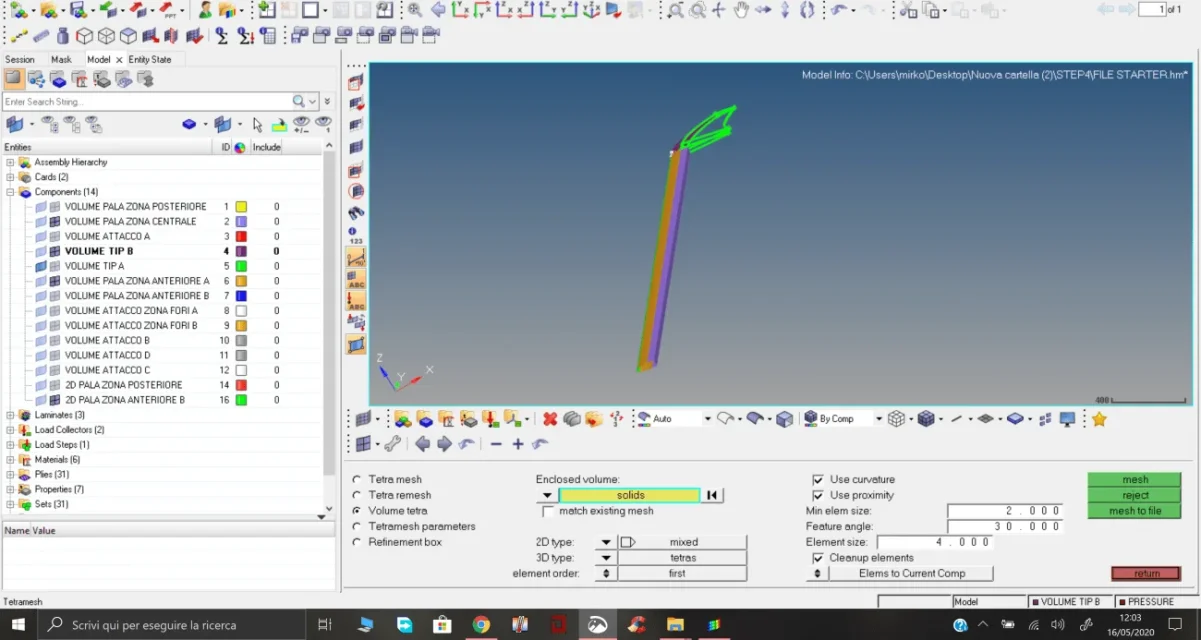Click the rotate view braces icon
The image size is (1201, 640).
pos(807,10)
